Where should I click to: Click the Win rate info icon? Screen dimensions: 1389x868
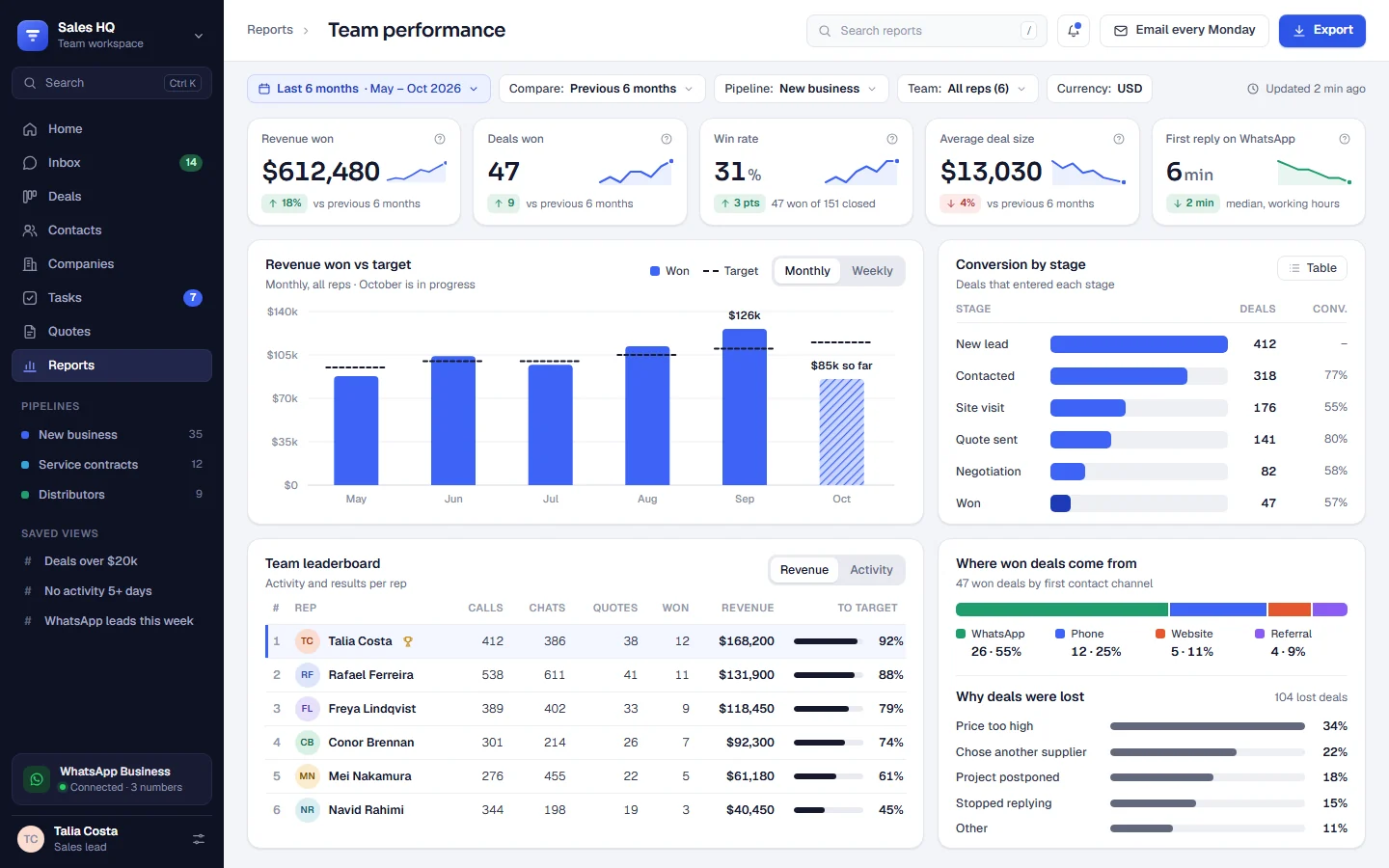pyautogui.click(x=892, y=139)
